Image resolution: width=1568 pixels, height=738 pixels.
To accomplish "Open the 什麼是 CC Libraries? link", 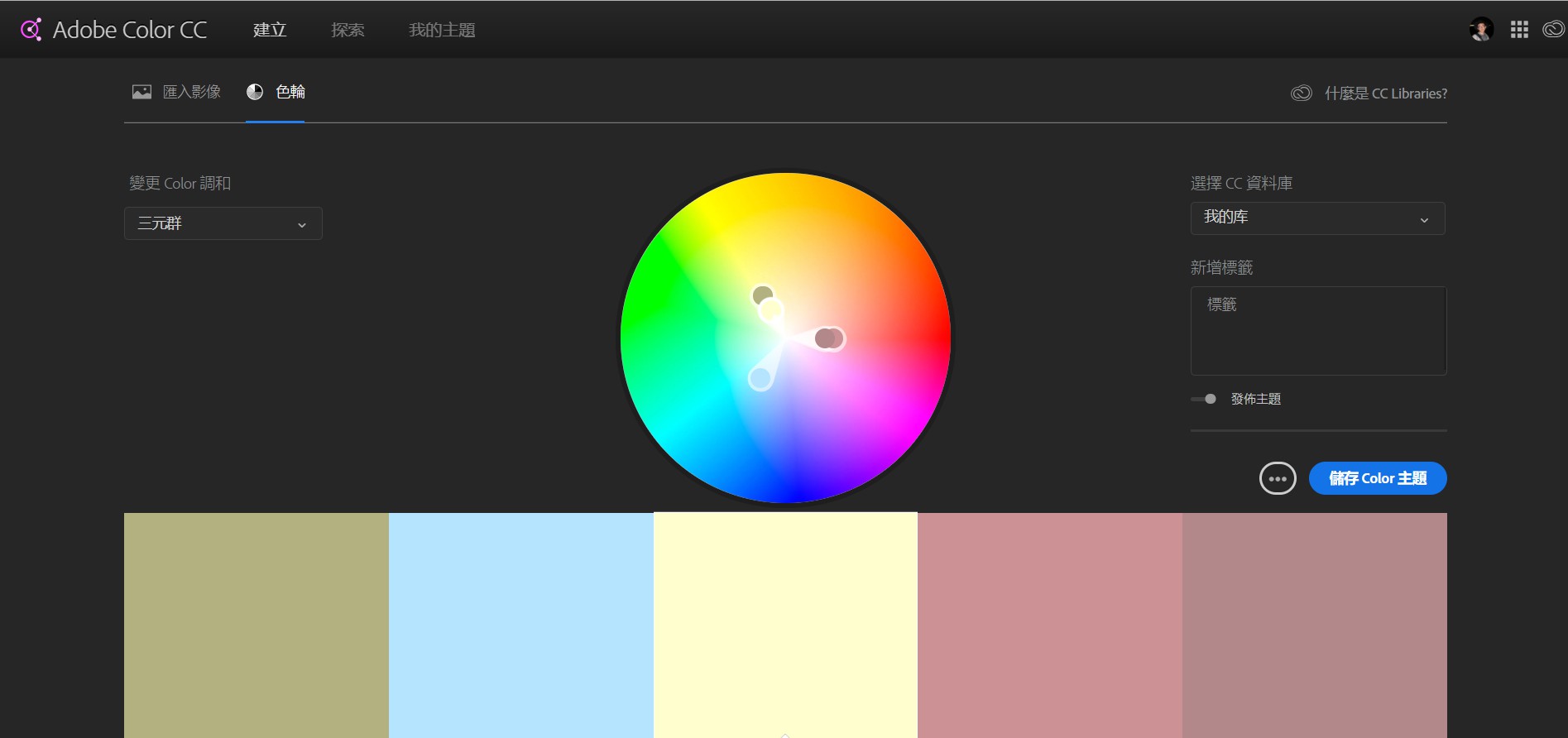I will [x=1386, y=93].
